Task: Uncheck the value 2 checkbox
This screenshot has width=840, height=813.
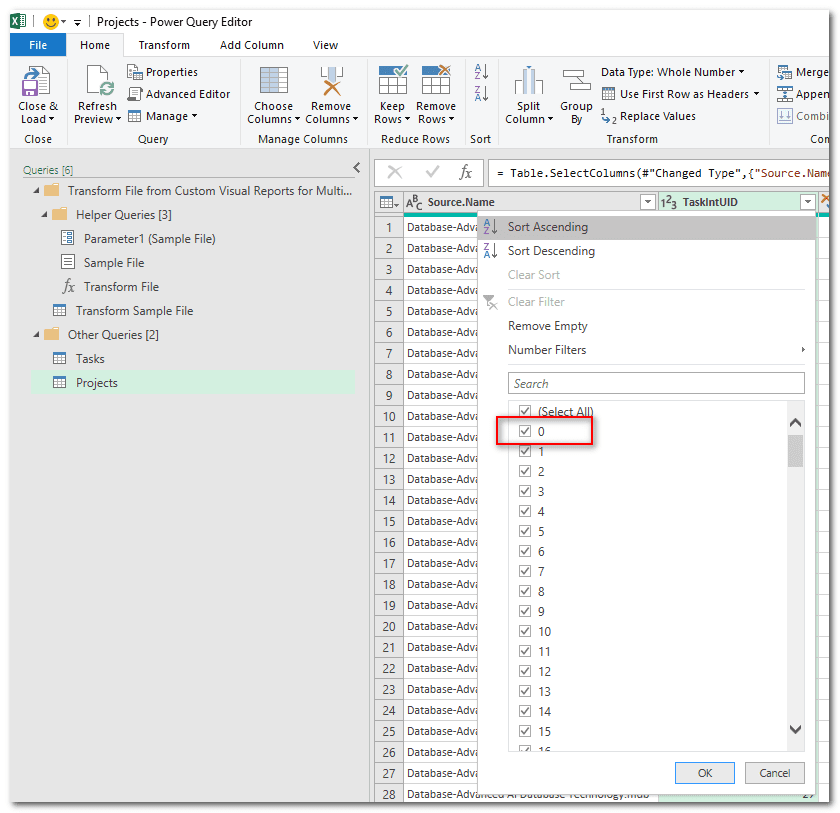Action: click(x=525, y=471)
